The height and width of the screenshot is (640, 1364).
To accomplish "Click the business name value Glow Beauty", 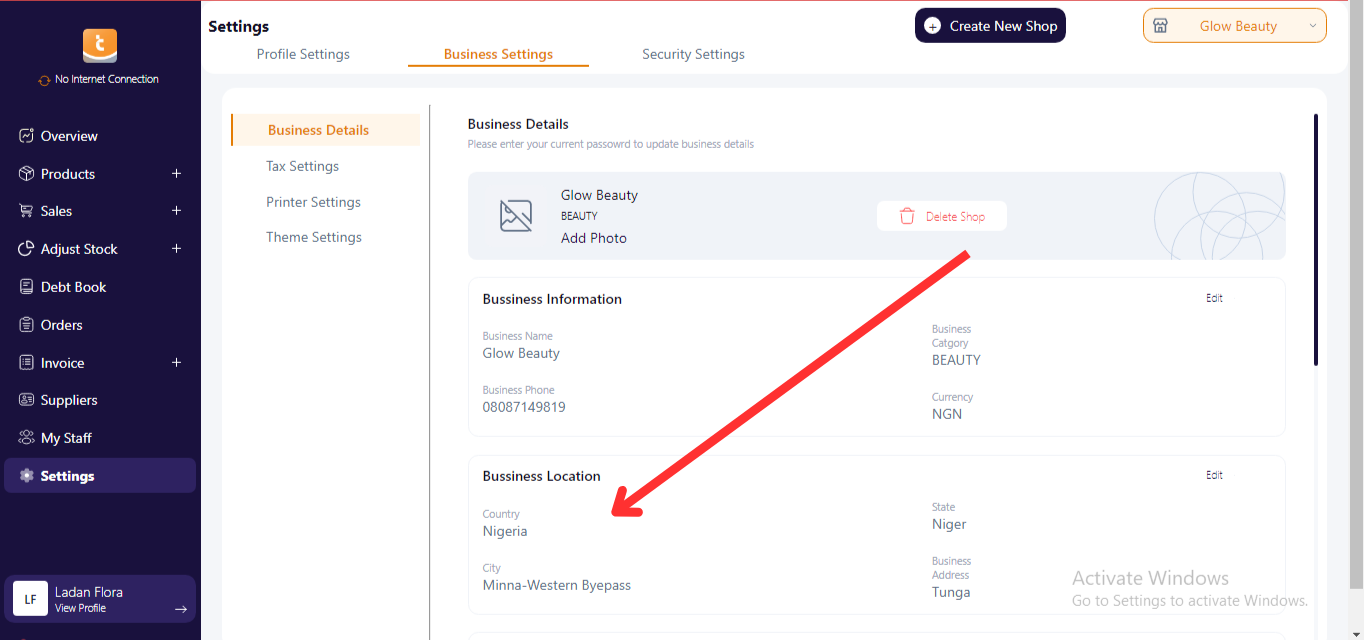I will [521, 353].
